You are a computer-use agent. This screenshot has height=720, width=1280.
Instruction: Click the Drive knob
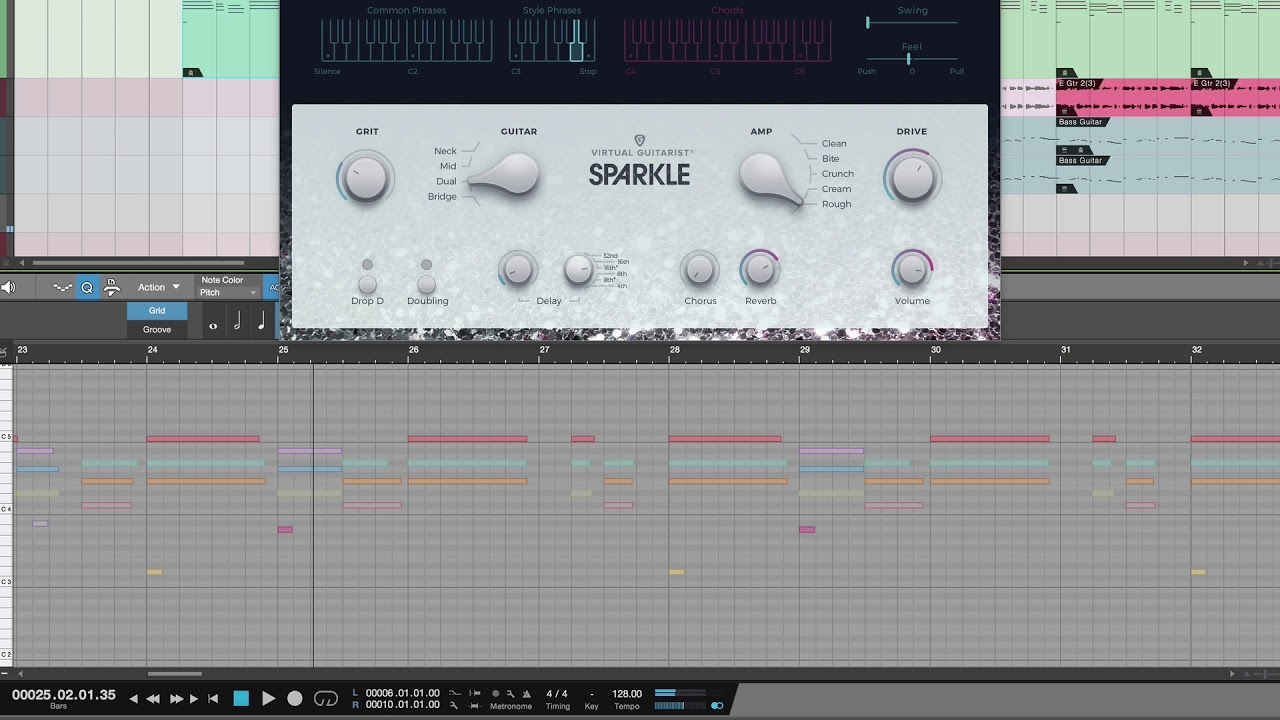click(912, 178)
